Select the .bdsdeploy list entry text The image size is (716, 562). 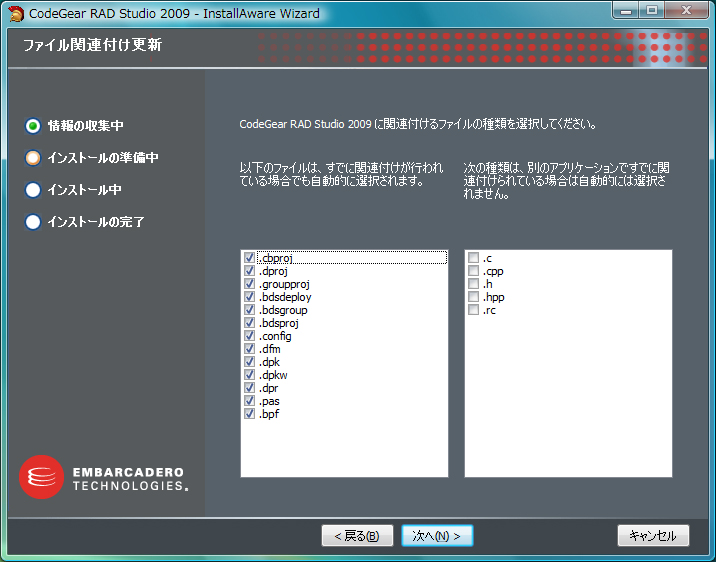pyautogui.click(x=285, y=297)
